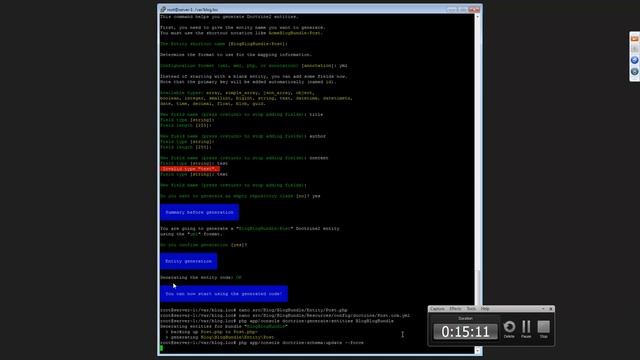Click the orange icon in side panel
This screenshot has width=640, height=360.
click(x=635, y=39)
